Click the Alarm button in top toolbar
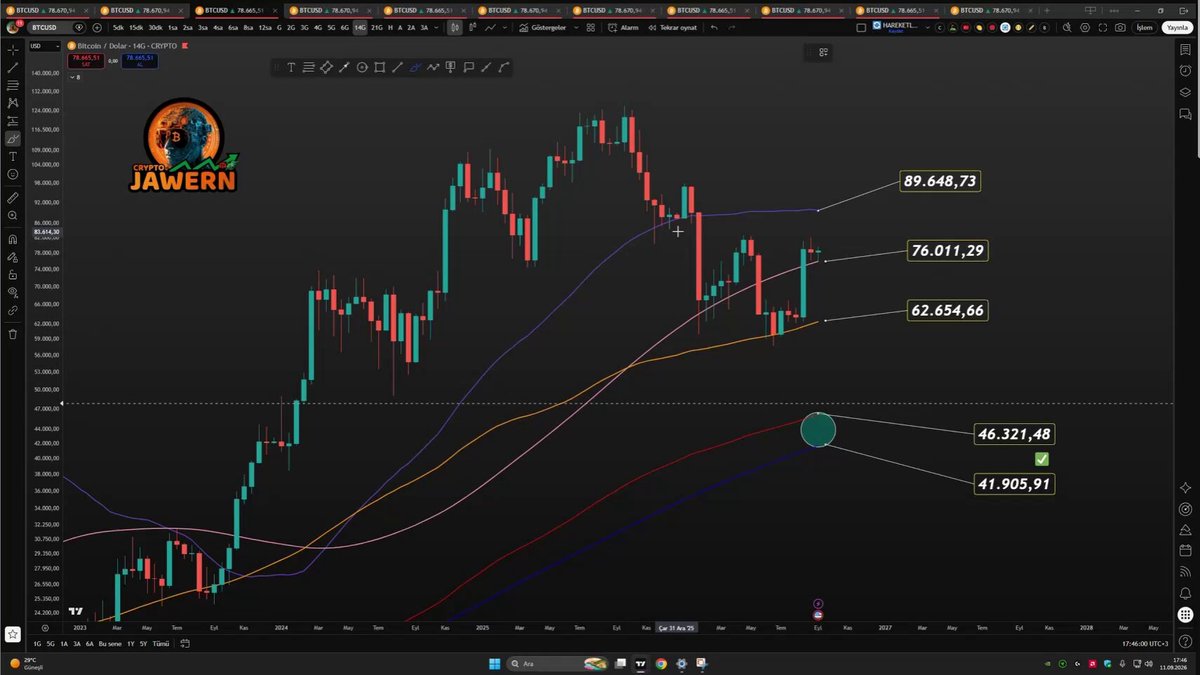Image resolution: width=1200 pixels, height=675 pixels. (624, 28)
